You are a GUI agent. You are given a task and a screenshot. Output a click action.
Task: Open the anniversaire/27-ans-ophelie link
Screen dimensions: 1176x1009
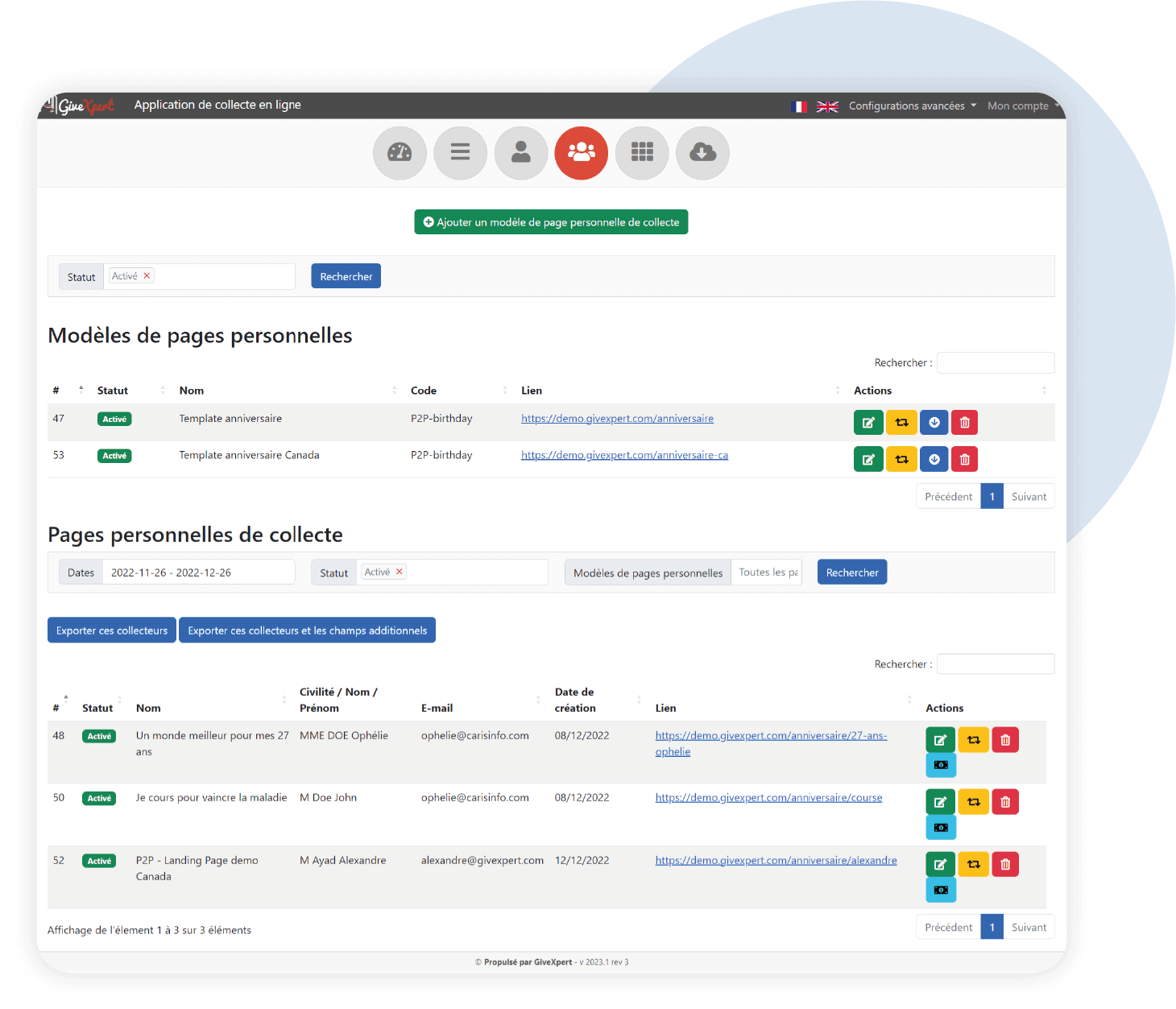coord(771,743)
